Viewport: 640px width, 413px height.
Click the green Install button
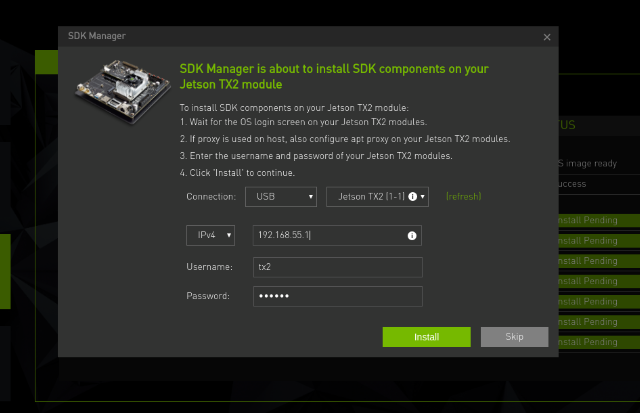click(x=427, y=337)
